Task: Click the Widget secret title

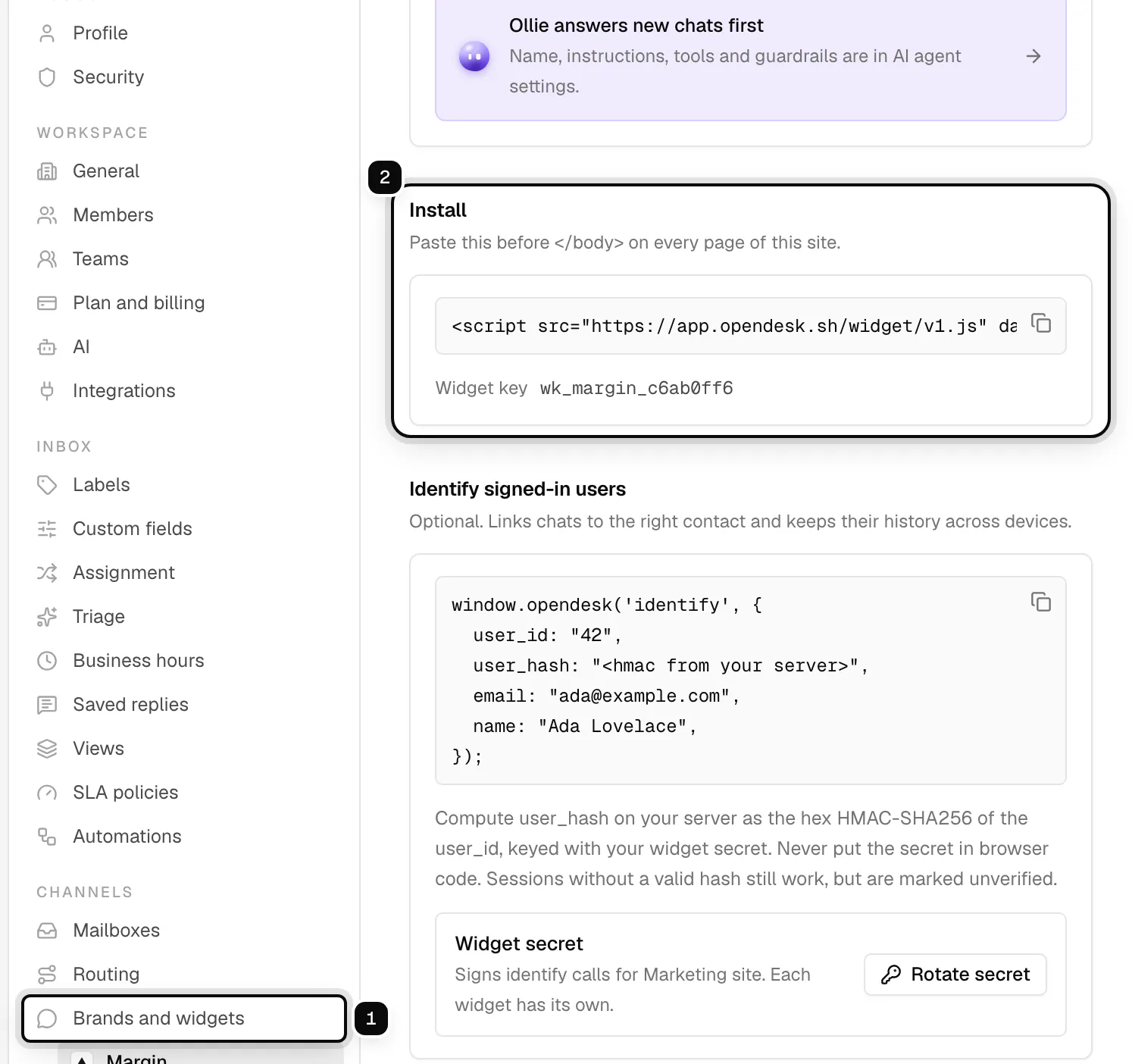Action: click(x=519, y=944)
